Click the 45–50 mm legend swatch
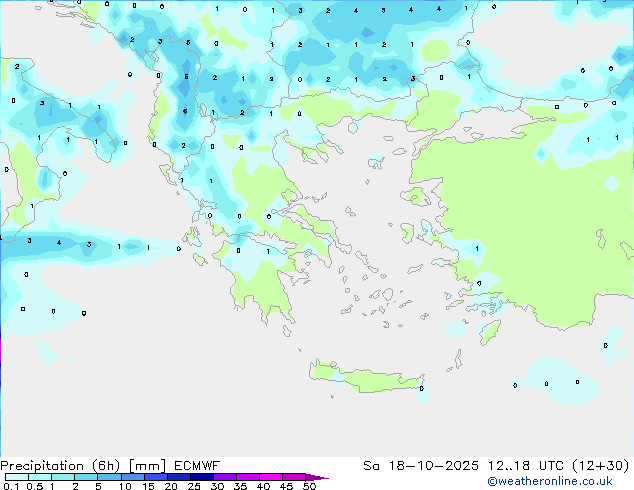The height and width of the screenshot is (490, 634). (x=294, y=477)
